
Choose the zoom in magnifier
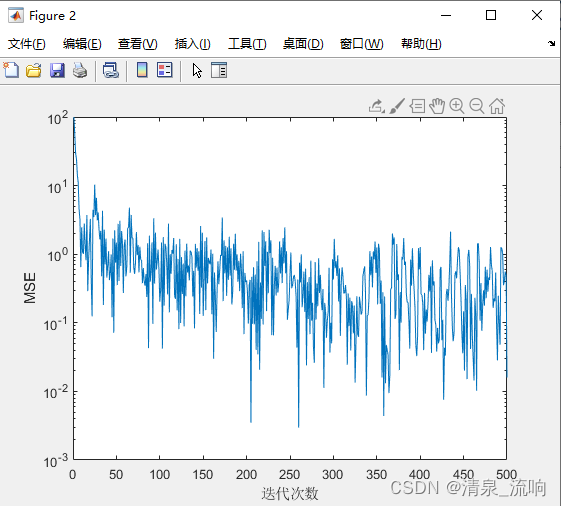(x=457, y=106)
